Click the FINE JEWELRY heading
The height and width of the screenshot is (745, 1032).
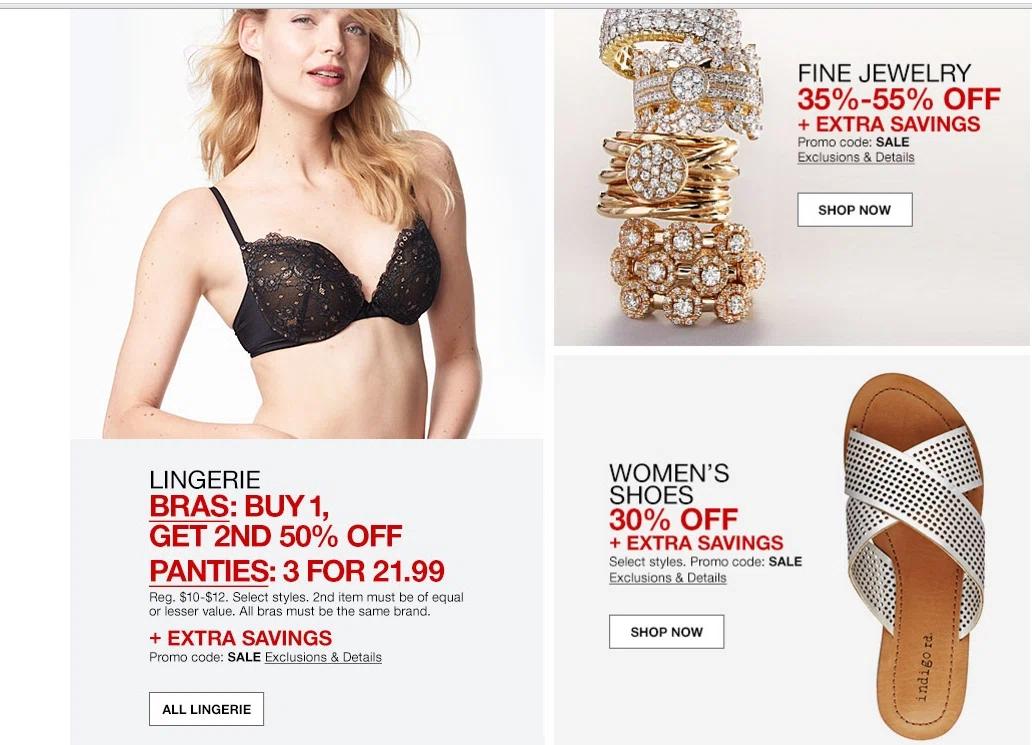coord(885,72)
